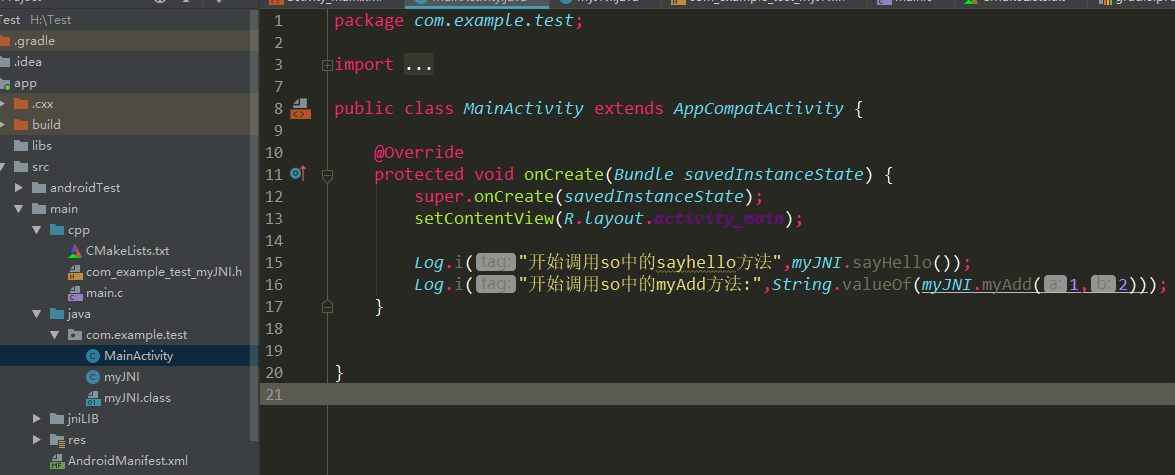Fold the onCreate method at line 11

pos(327,175)
